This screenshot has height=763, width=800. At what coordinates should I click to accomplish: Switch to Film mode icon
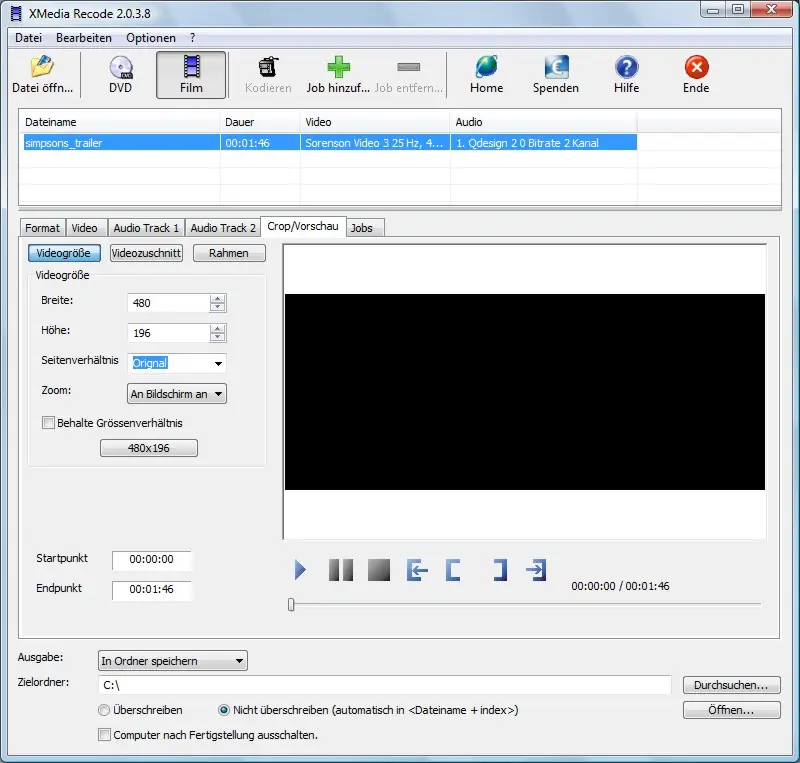pos(190,73)
